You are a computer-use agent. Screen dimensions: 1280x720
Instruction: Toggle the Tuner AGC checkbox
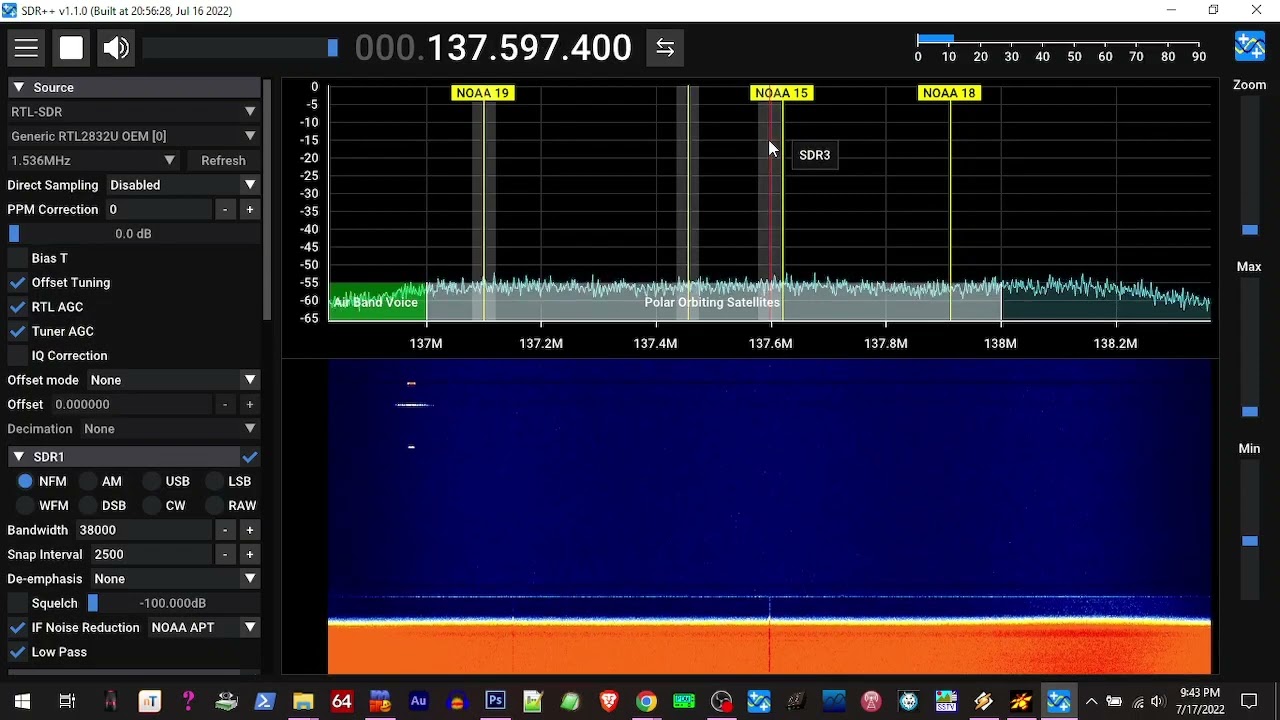[17, 331]
